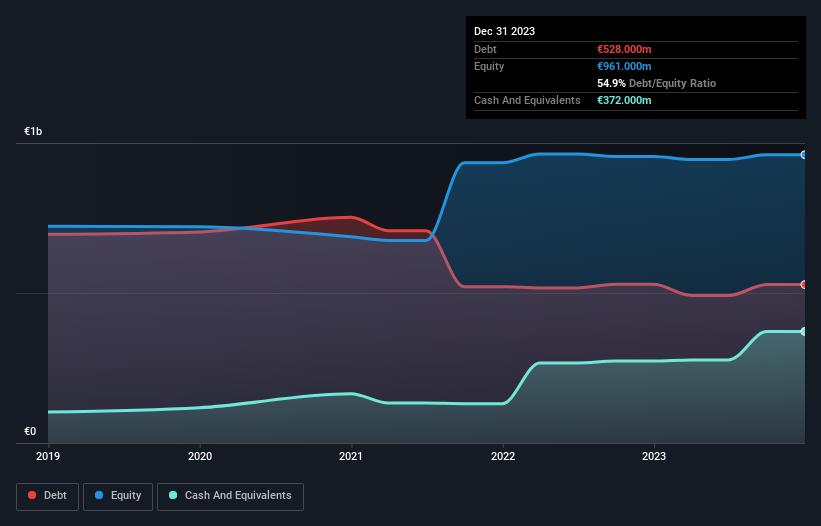Click the €528.000m debt value

(x=624, y=49)
